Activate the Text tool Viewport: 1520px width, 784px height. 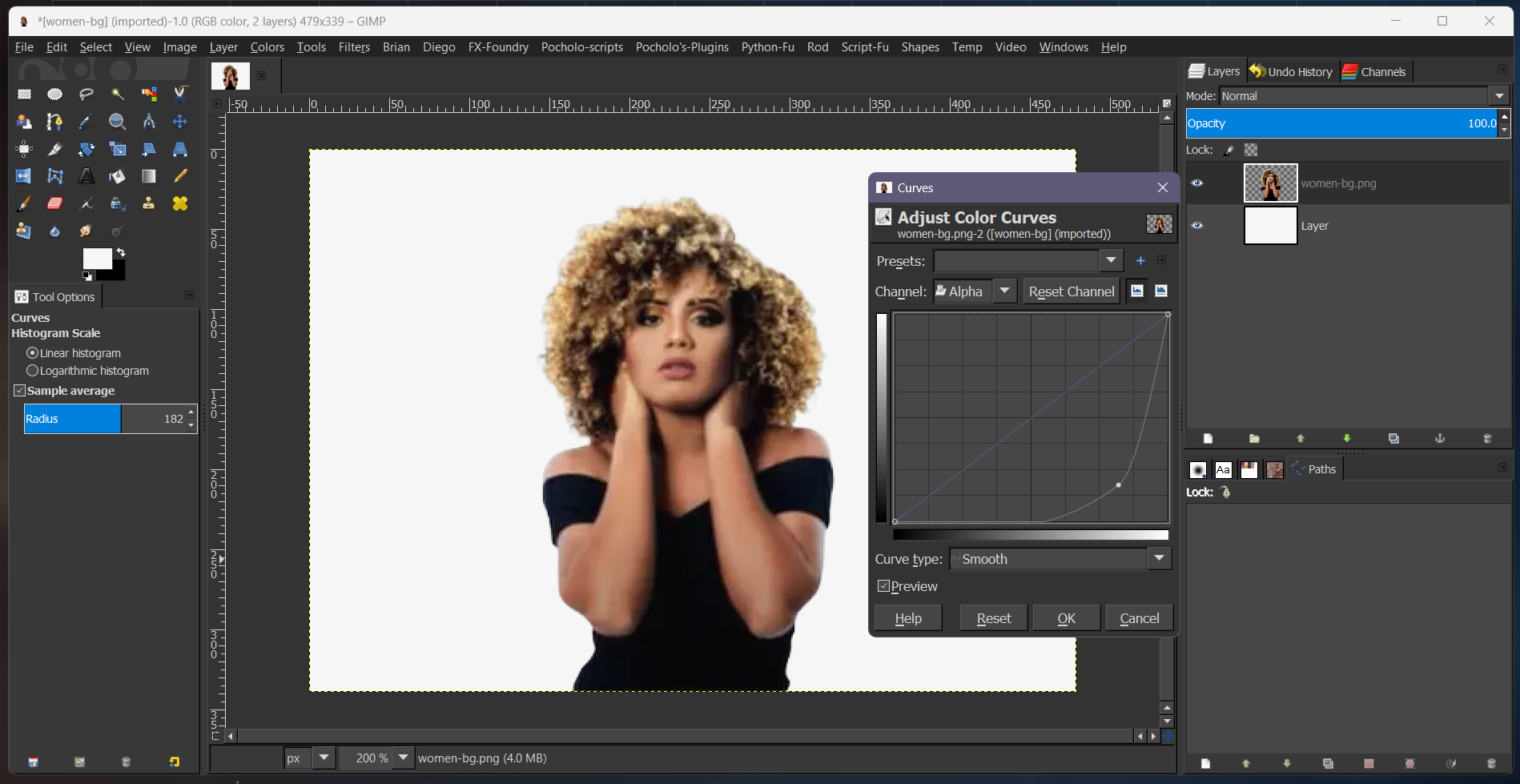coord(86,176)
